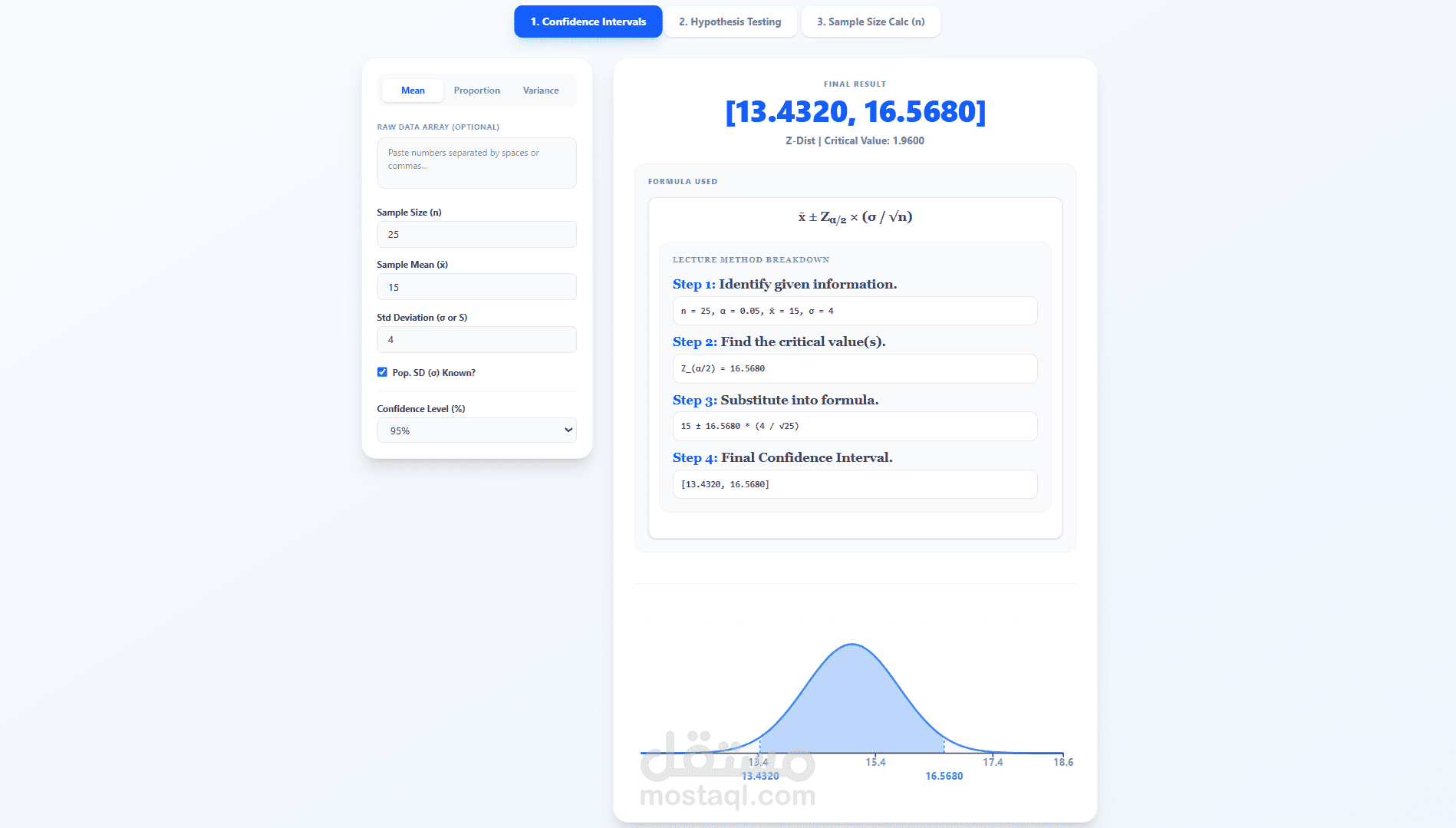Click the 16.5680 upper bound chart label
The height and width of the screenshot is (828, 1456).
(x=944, y=776)
